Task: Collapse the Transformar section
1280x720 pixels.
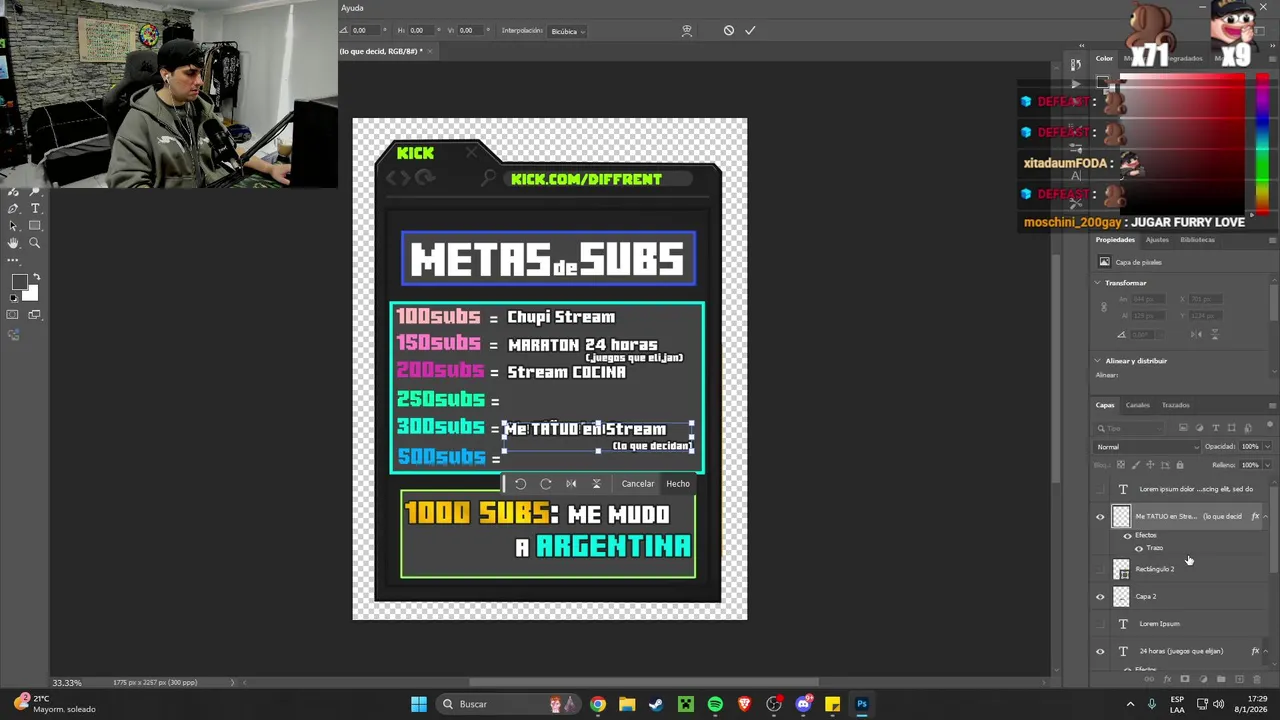Action: point(1098,283)
